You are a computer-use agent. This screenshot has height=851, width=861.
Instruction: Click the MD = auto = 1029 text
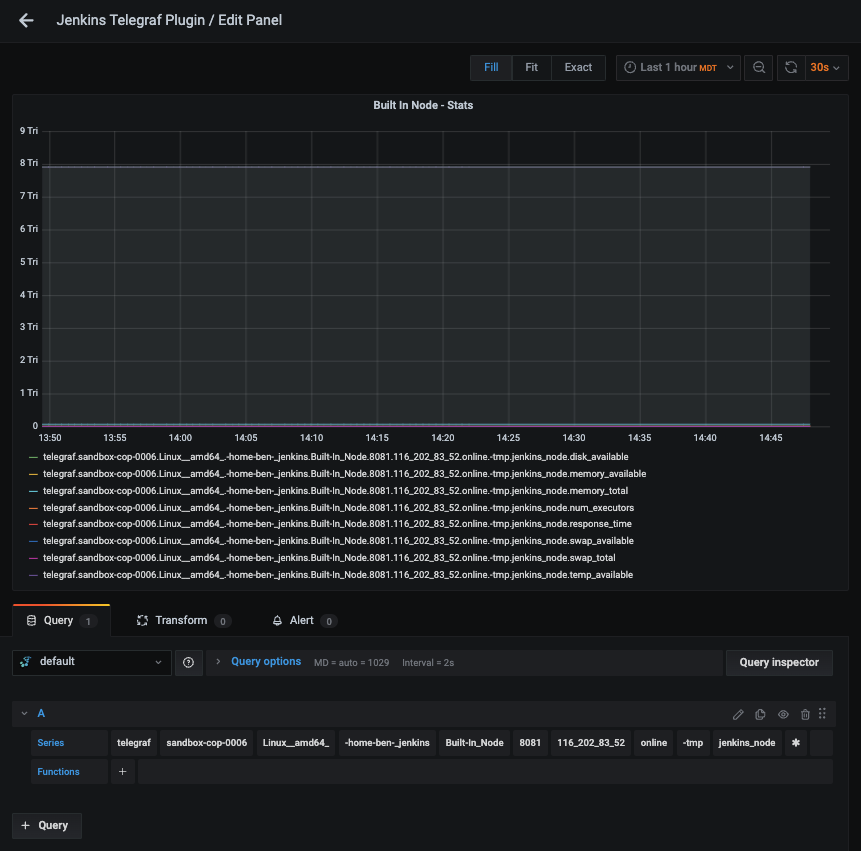coord(351,663)
